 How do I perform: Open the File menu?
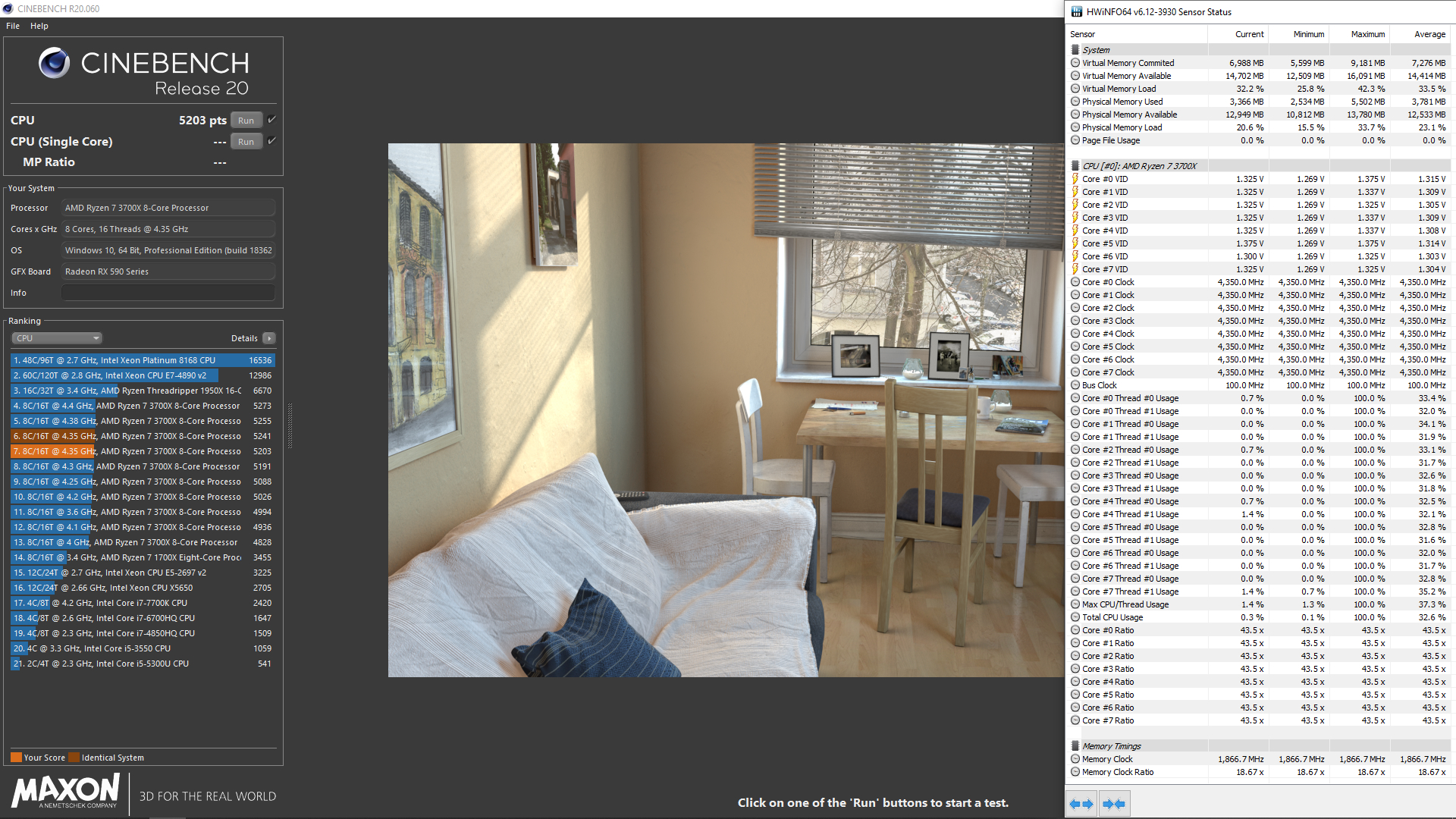point(13,26)
